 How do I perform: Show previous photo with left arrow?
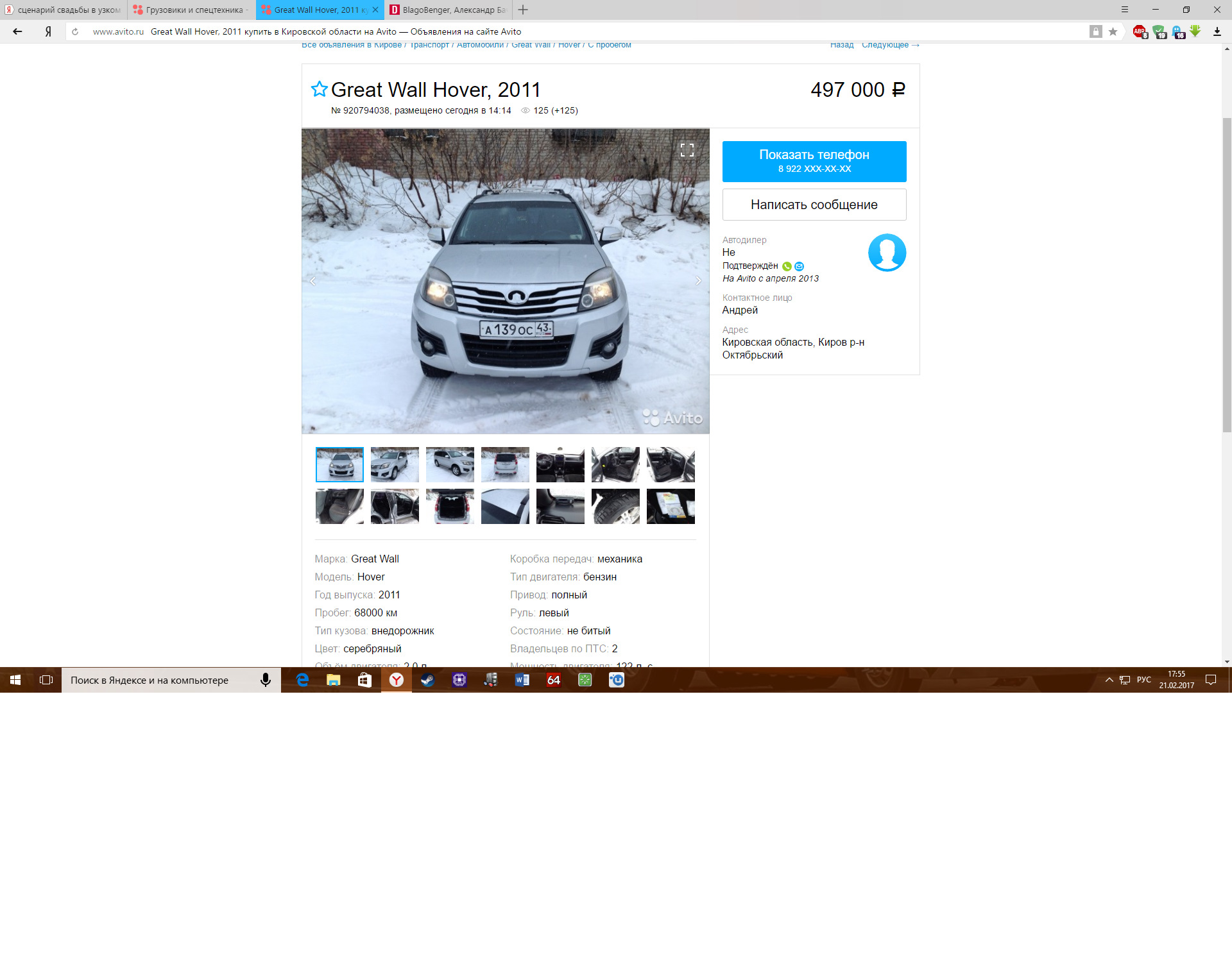[x=312, y=281]
